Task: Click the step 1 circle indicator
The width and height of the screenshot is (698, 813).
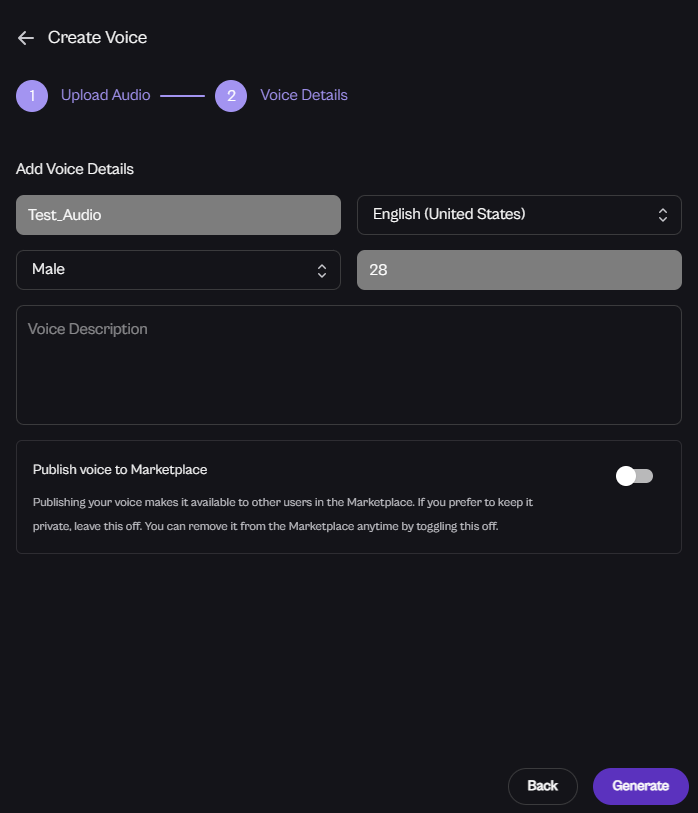Action: [32, 96]
